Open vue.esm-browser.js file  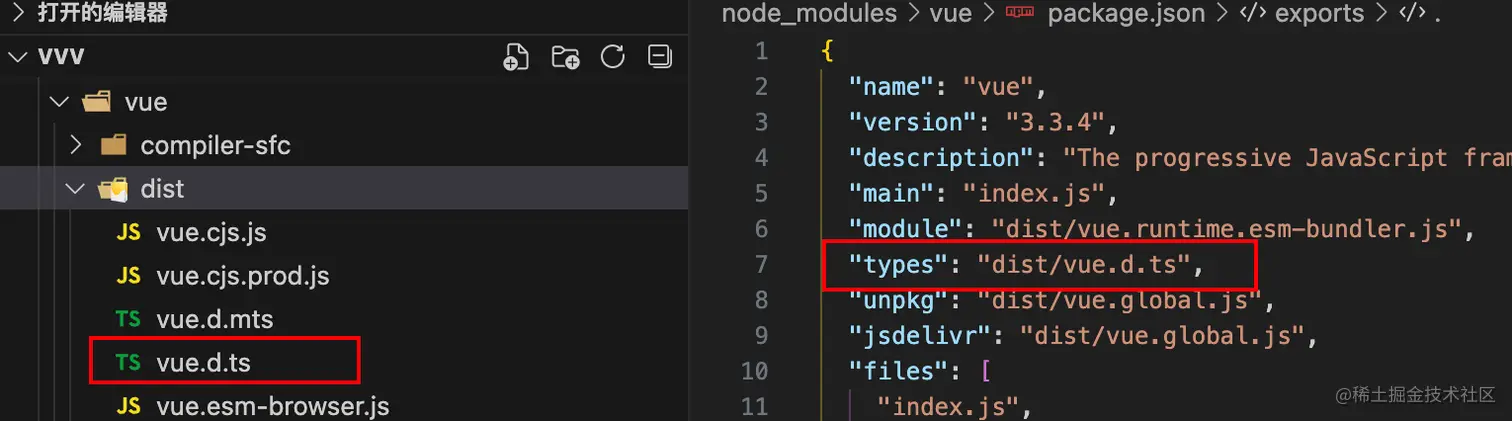(x=273, y=407)
